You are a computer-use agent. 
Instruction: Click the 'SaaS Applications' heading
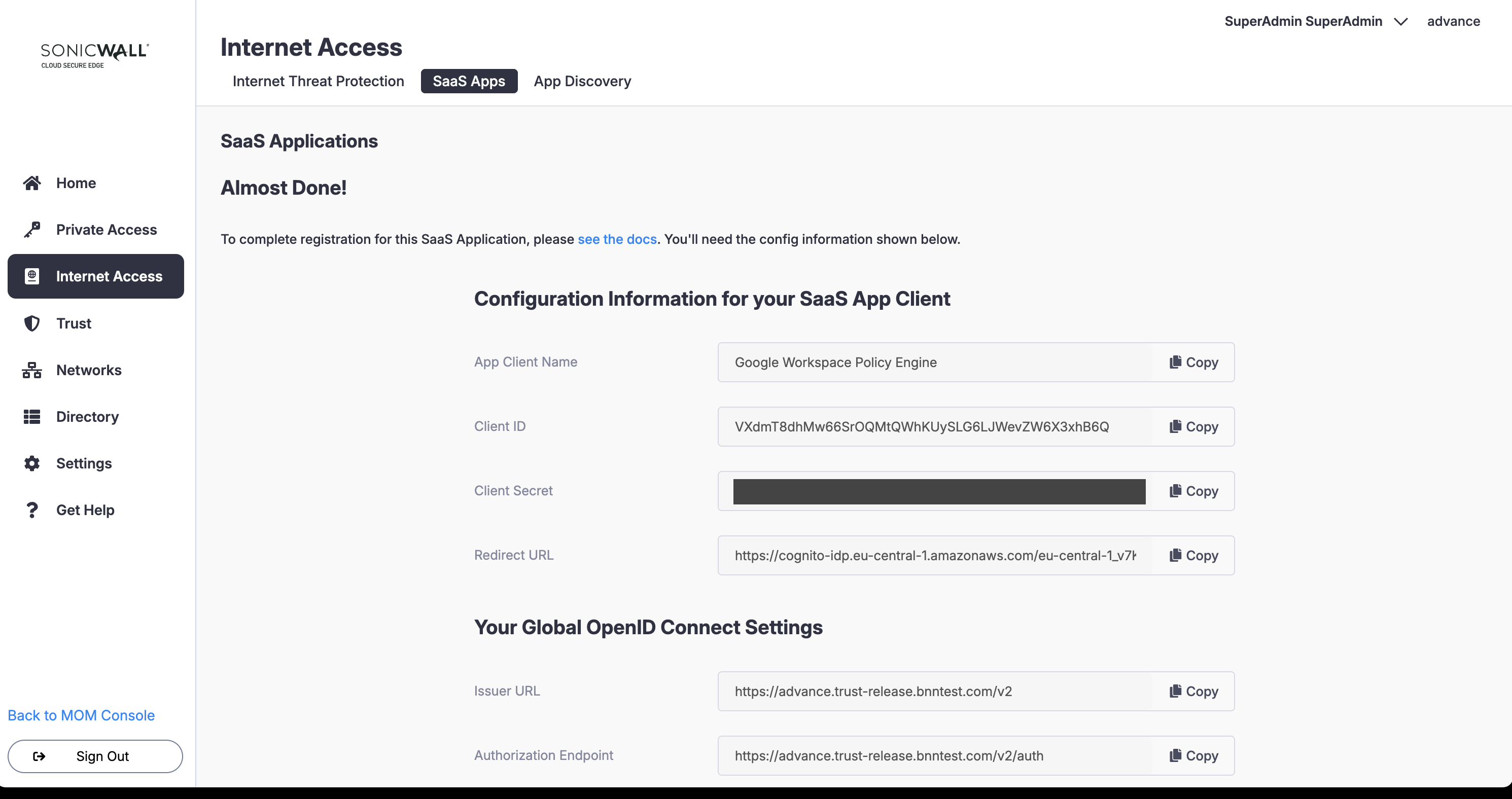[x=299, y=141]
